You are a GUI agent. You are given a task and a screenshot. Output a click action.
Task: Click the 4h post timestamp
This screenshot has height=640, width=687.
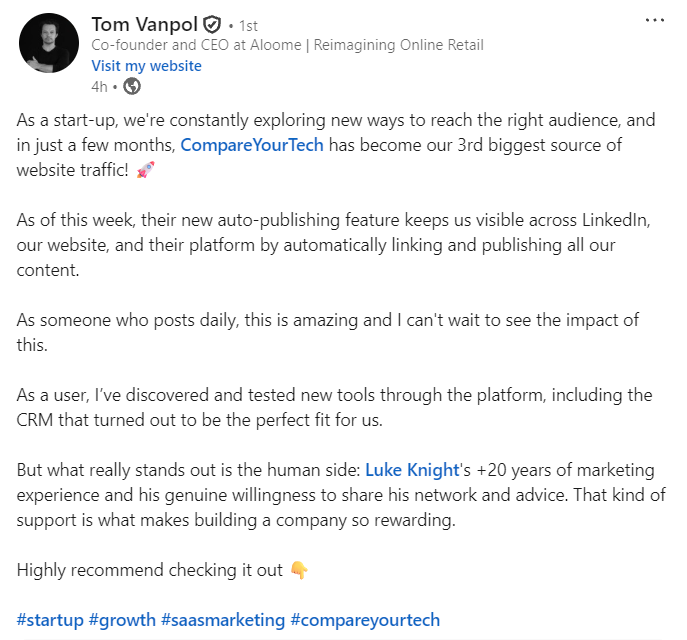99,86
